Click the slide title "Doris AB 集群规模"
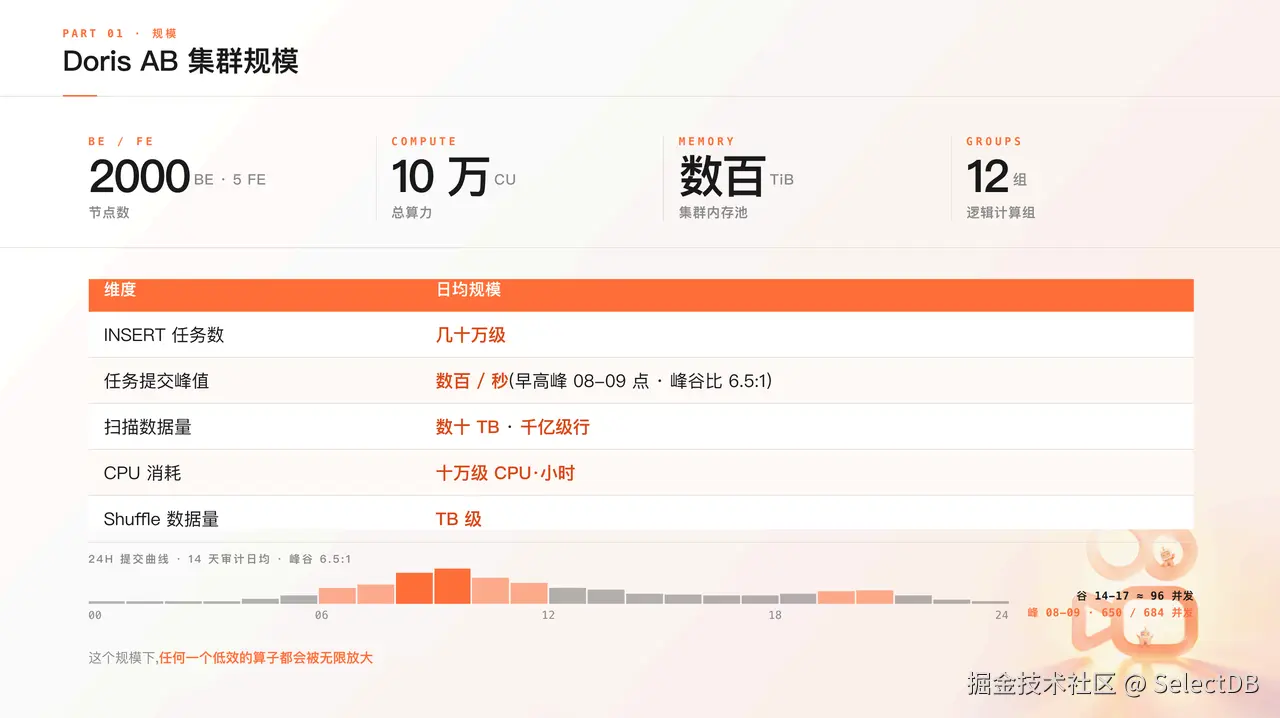1280x718 pixels. [180, 61]
